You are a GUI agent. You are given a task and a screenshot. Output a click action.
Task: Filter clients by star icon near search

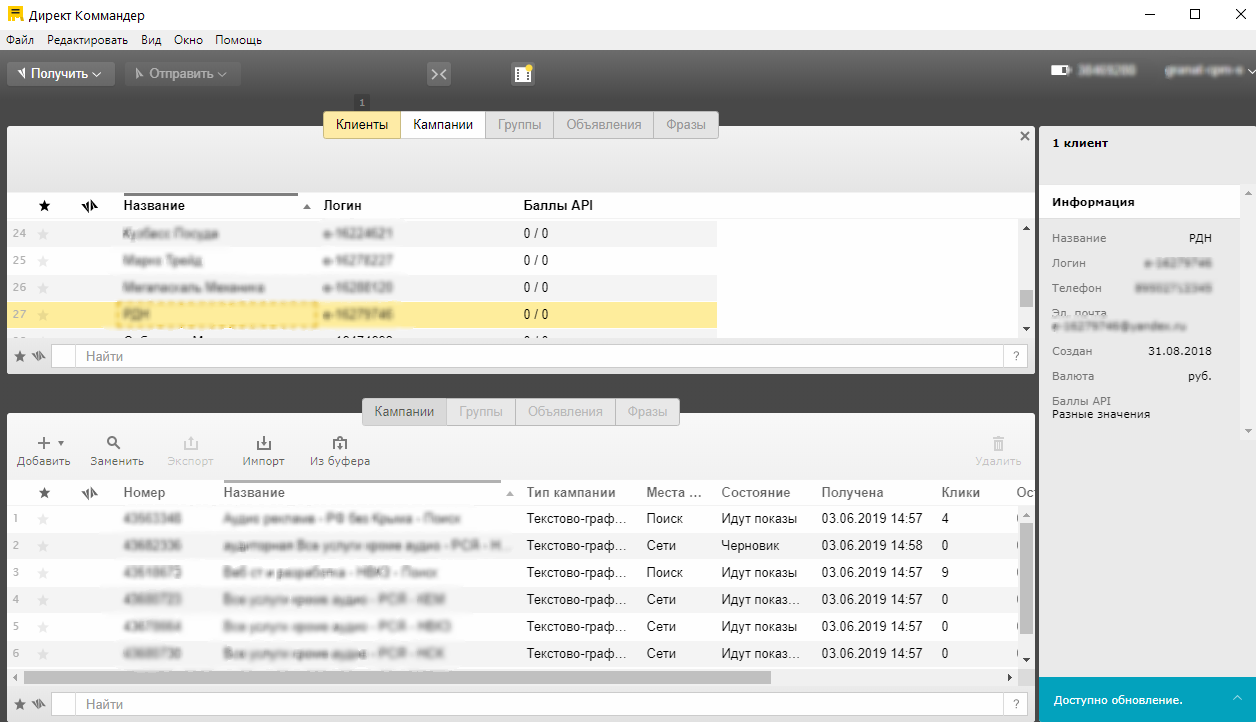click(x=20, y=356)
